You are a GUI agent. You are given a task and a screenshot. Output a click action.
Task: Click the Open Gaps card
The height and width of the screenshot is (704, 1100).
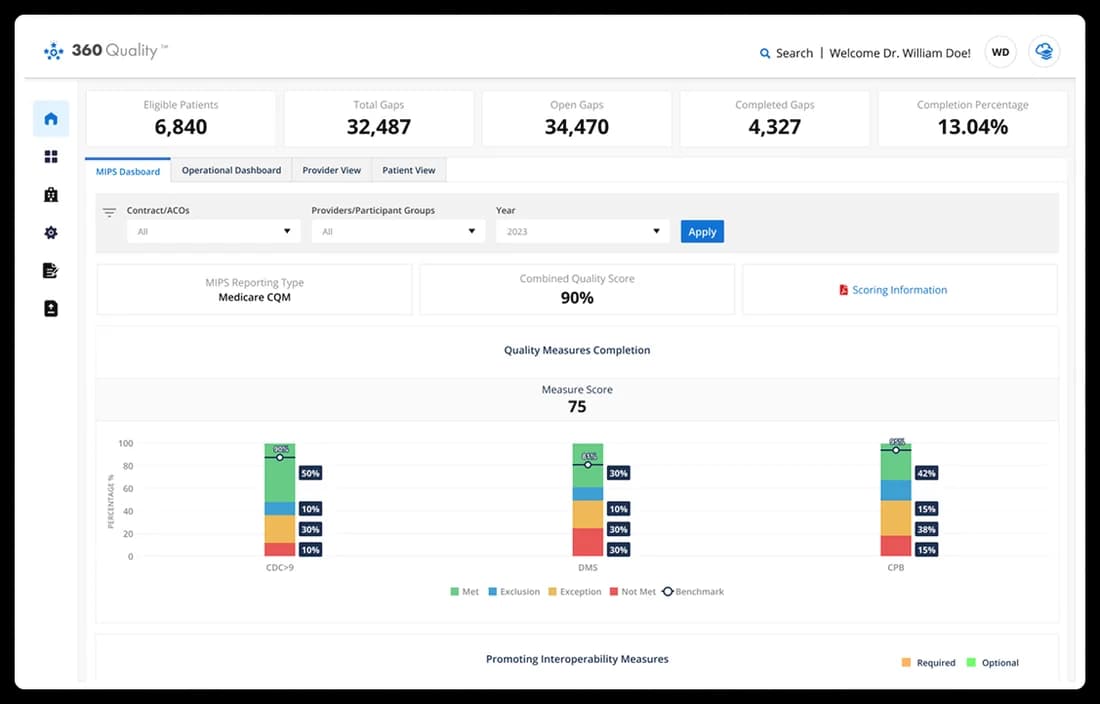point(577,119)
